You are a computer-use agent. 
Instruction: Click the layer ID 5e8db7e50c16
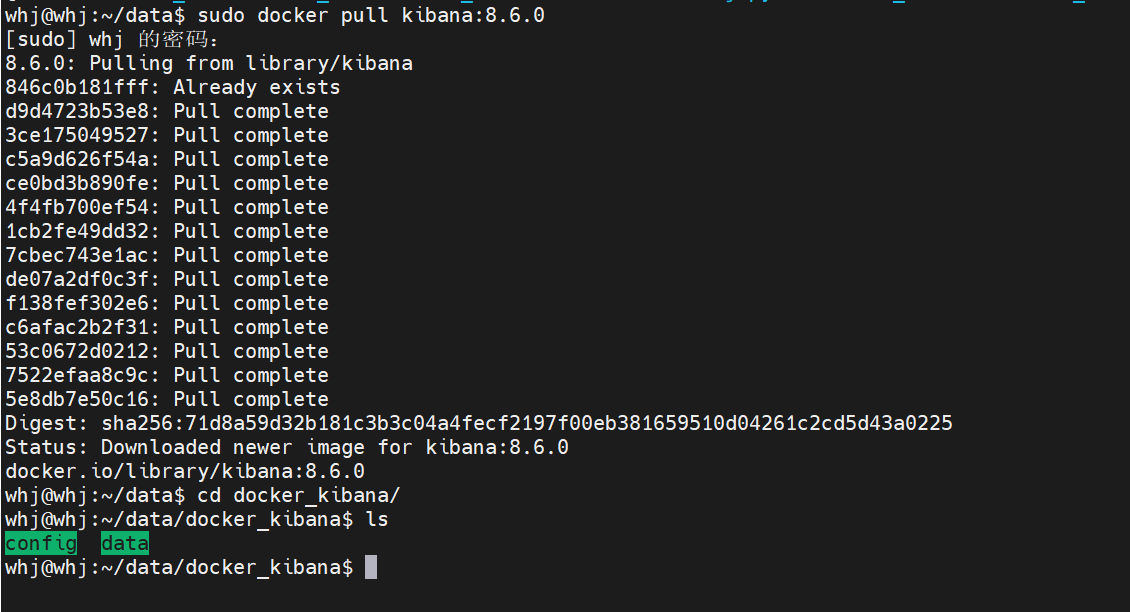tap(77, 399)
